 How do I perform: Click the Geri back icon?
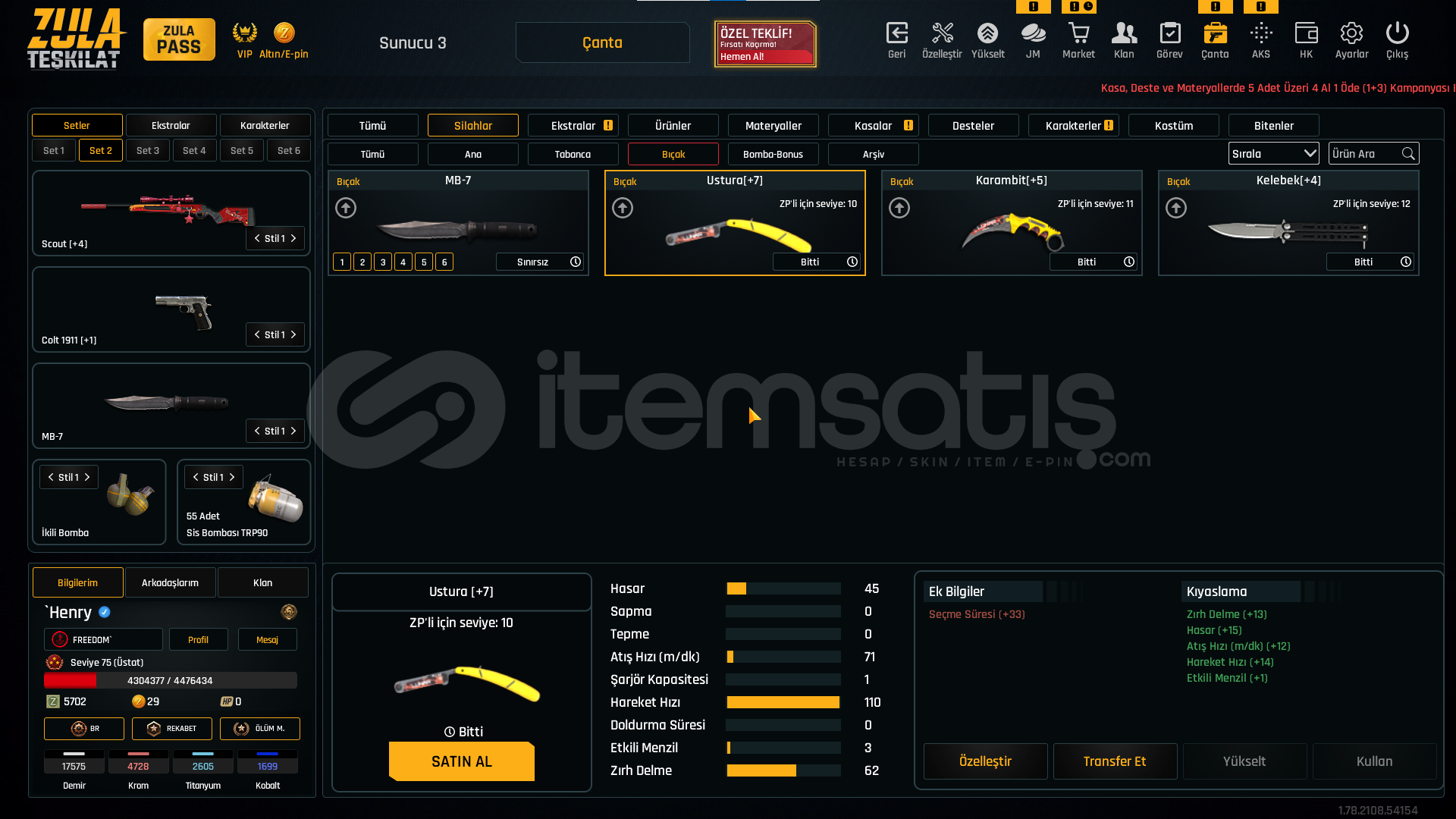(896, 33)
